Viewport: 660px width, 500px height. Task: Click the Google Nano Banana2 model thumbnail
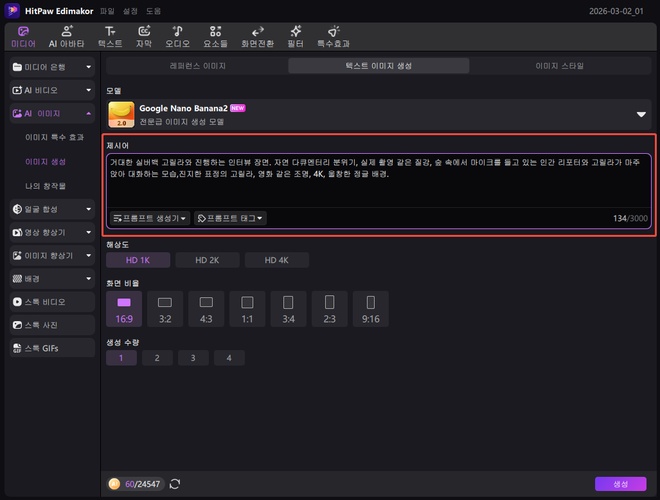pyautogui.click(x=121, y=114)
